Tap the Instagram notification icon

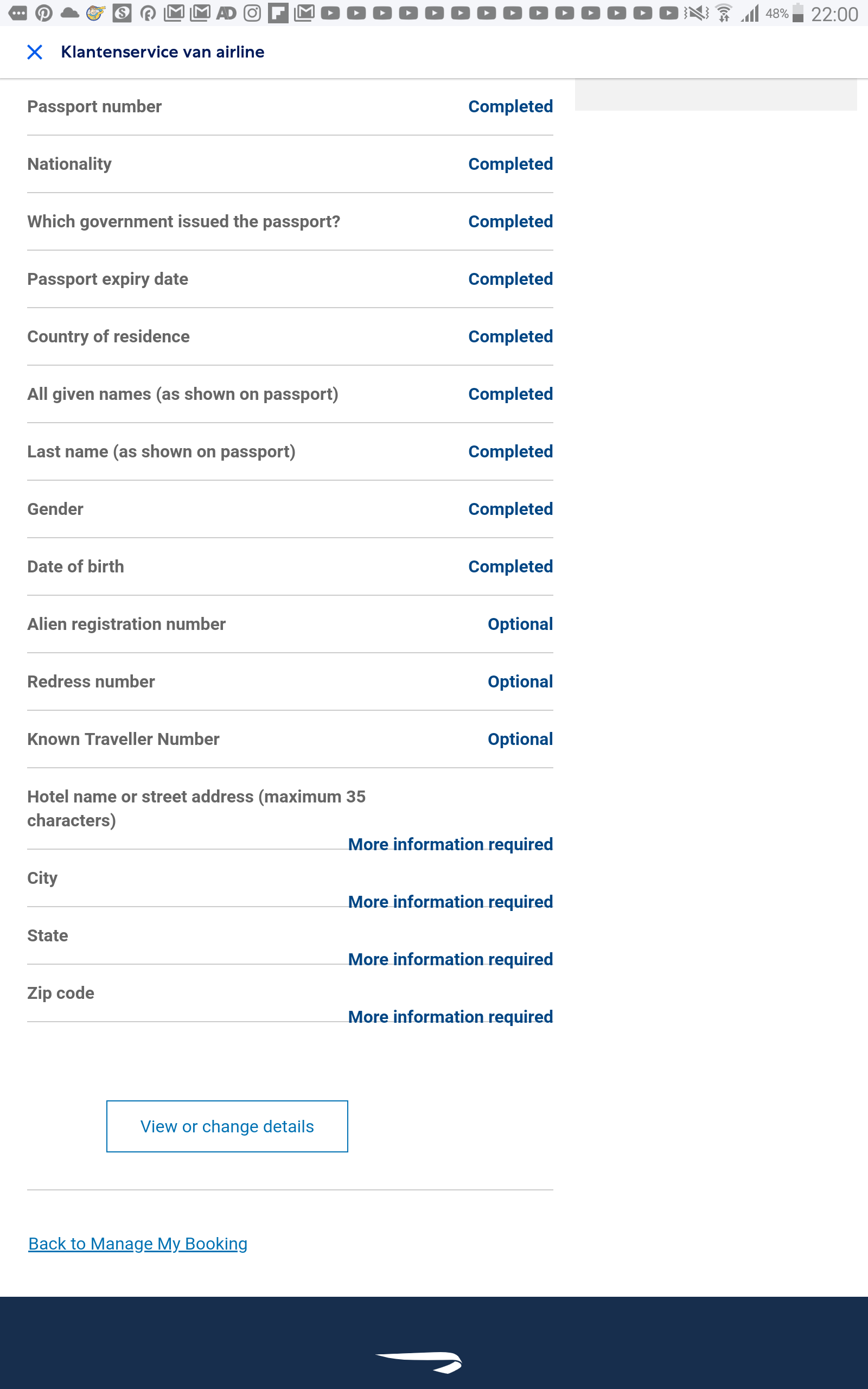252,12
